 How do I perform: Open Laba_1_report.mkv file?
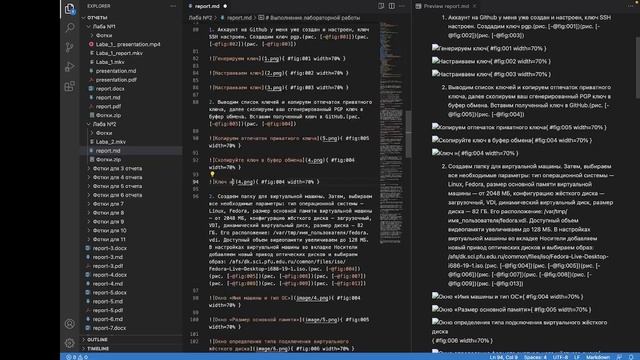[119, 53]
